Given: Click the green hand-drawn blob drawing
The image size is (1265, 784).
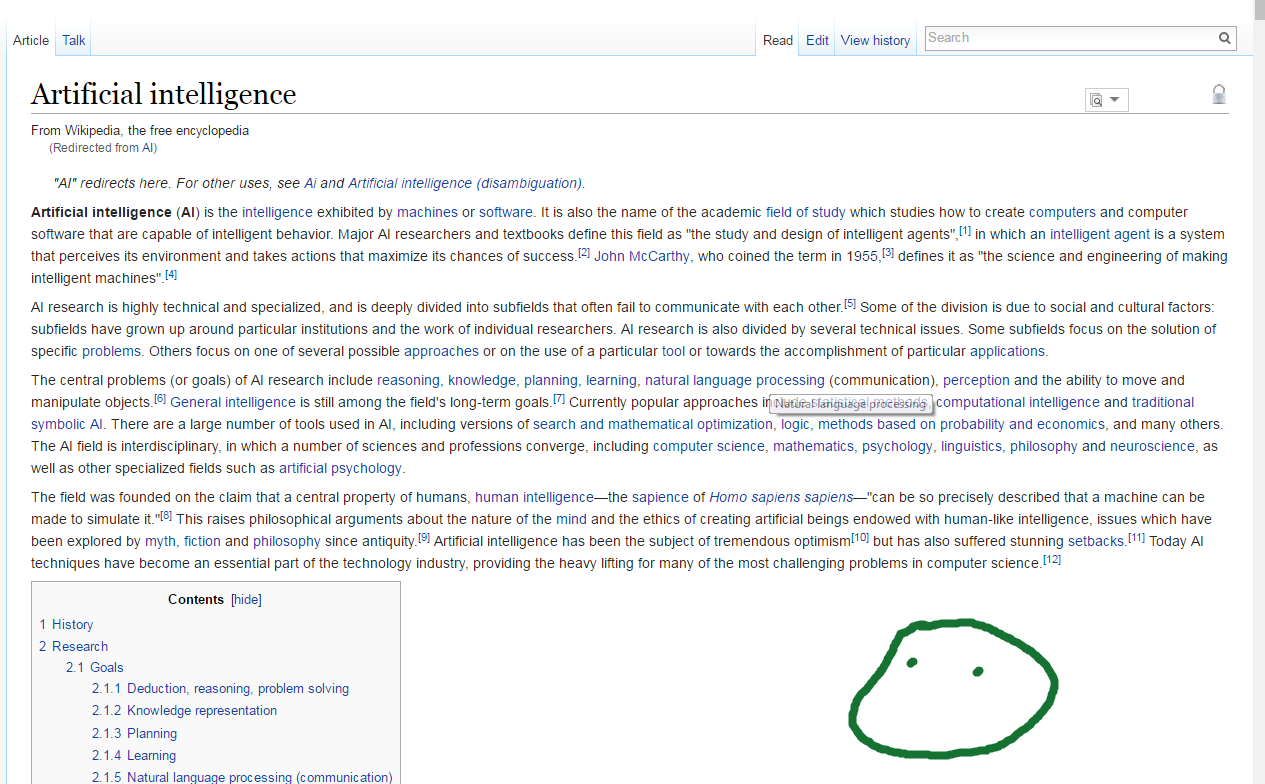Looking at the screenshot, I should (953, 688).
